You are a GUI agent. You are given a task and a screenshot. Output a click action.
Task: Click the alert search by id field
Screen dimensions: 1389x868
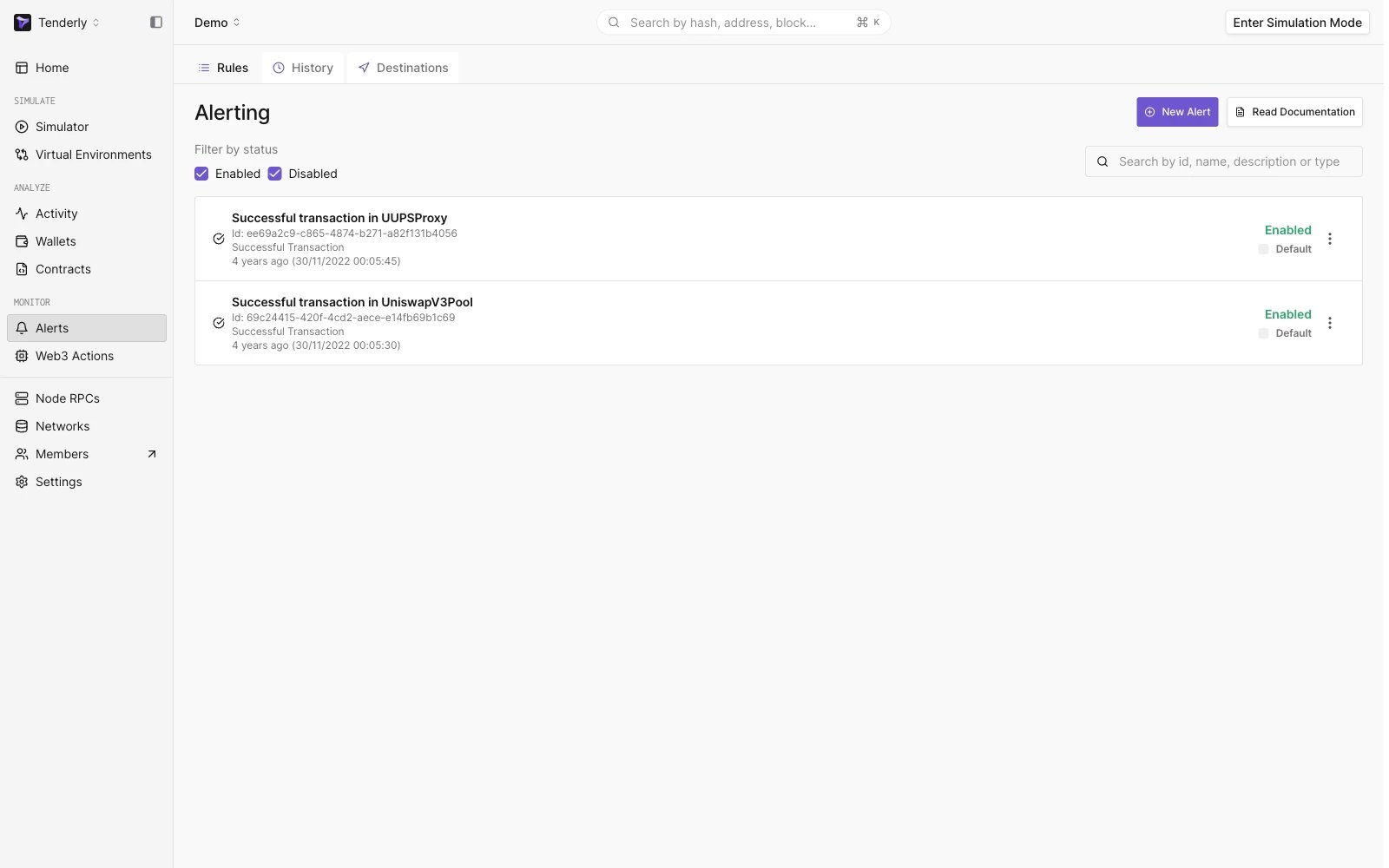click(x=1224, y=161)
